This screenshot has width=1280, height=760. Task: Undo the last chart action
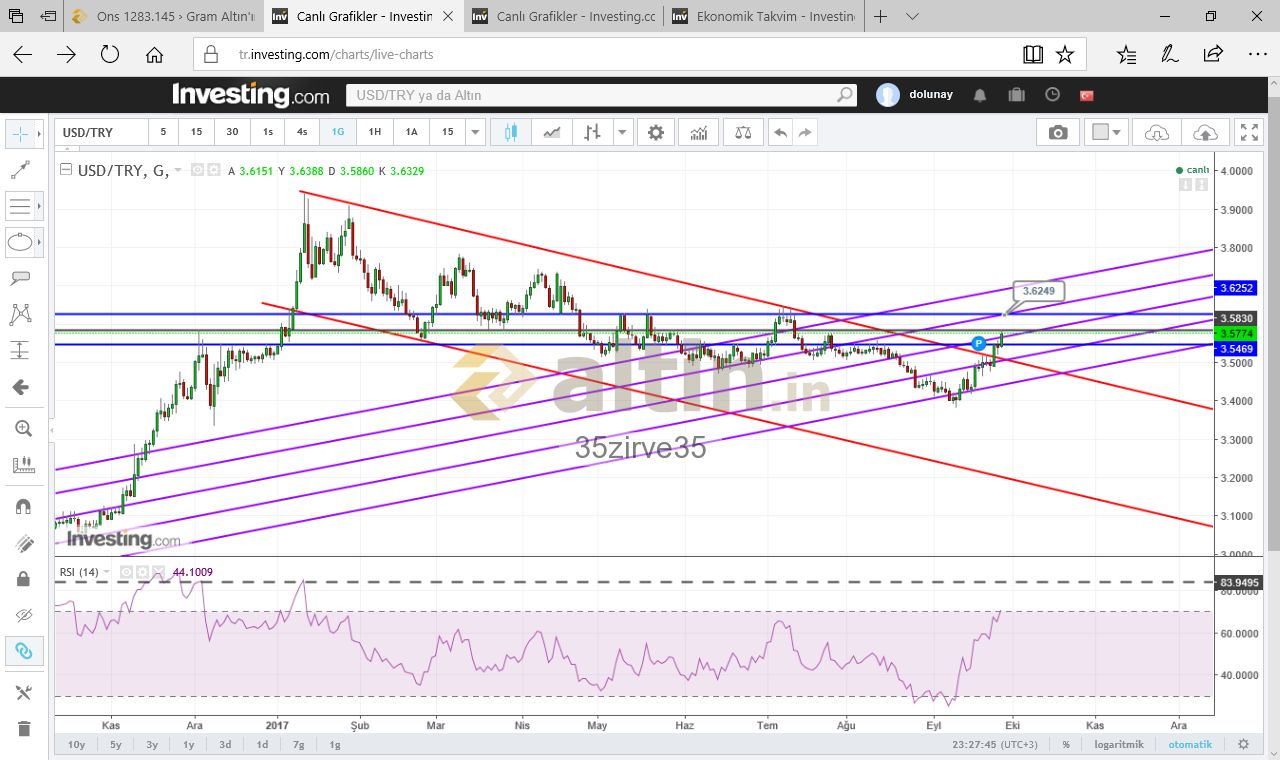click(780, 132)
